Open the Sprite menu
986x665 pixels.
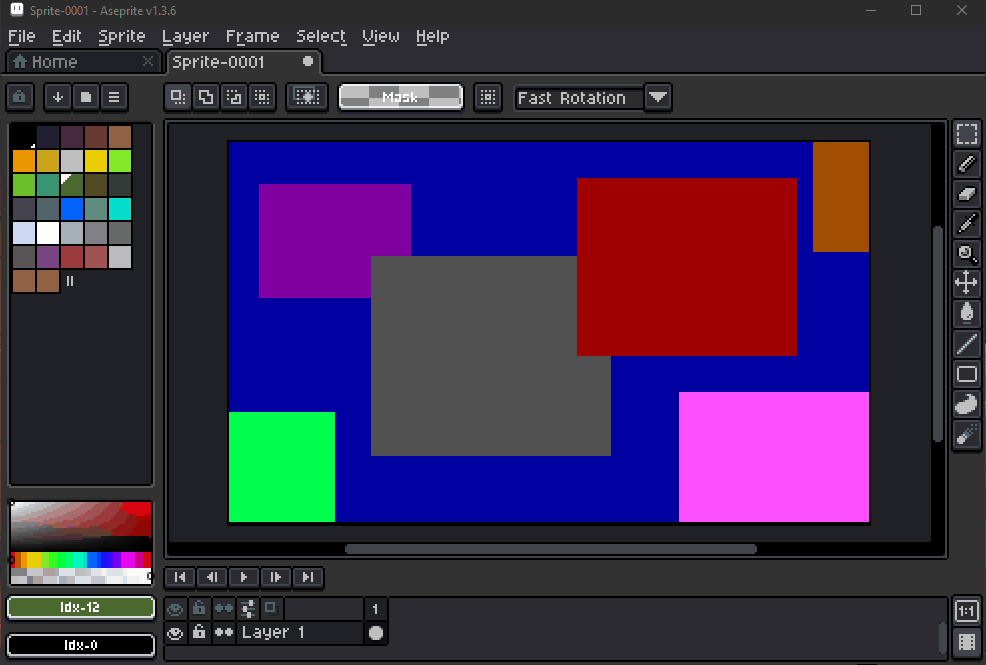coord(122,36)
